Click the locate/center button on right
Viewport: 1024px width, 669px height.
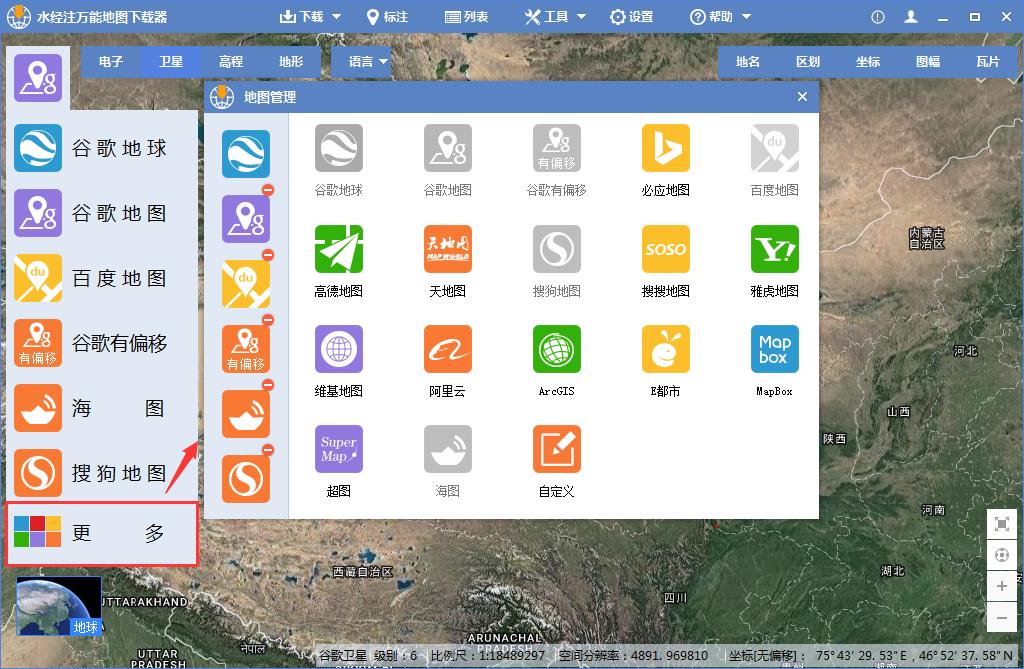1002,555
